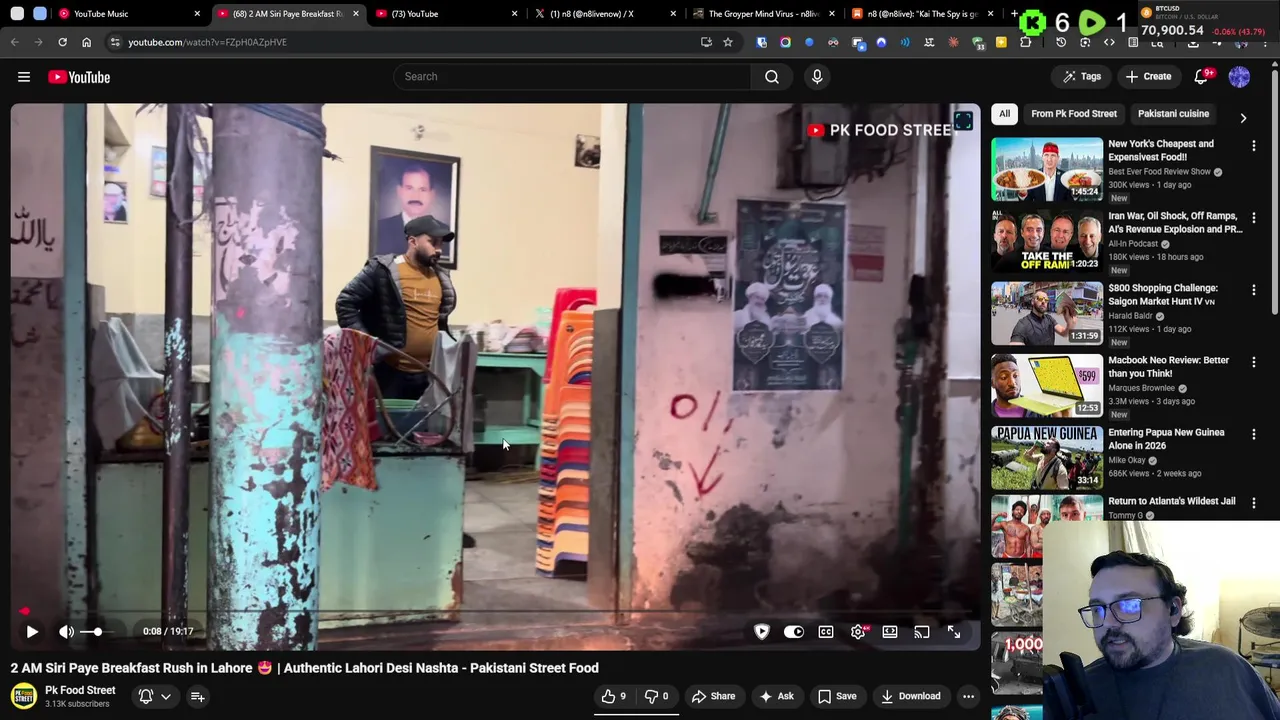The width and height of the screenshot is (1280, 720).
Task: Select Pakistani cuisine chip
Action: pyautogui.click(x=1173, y=114)
